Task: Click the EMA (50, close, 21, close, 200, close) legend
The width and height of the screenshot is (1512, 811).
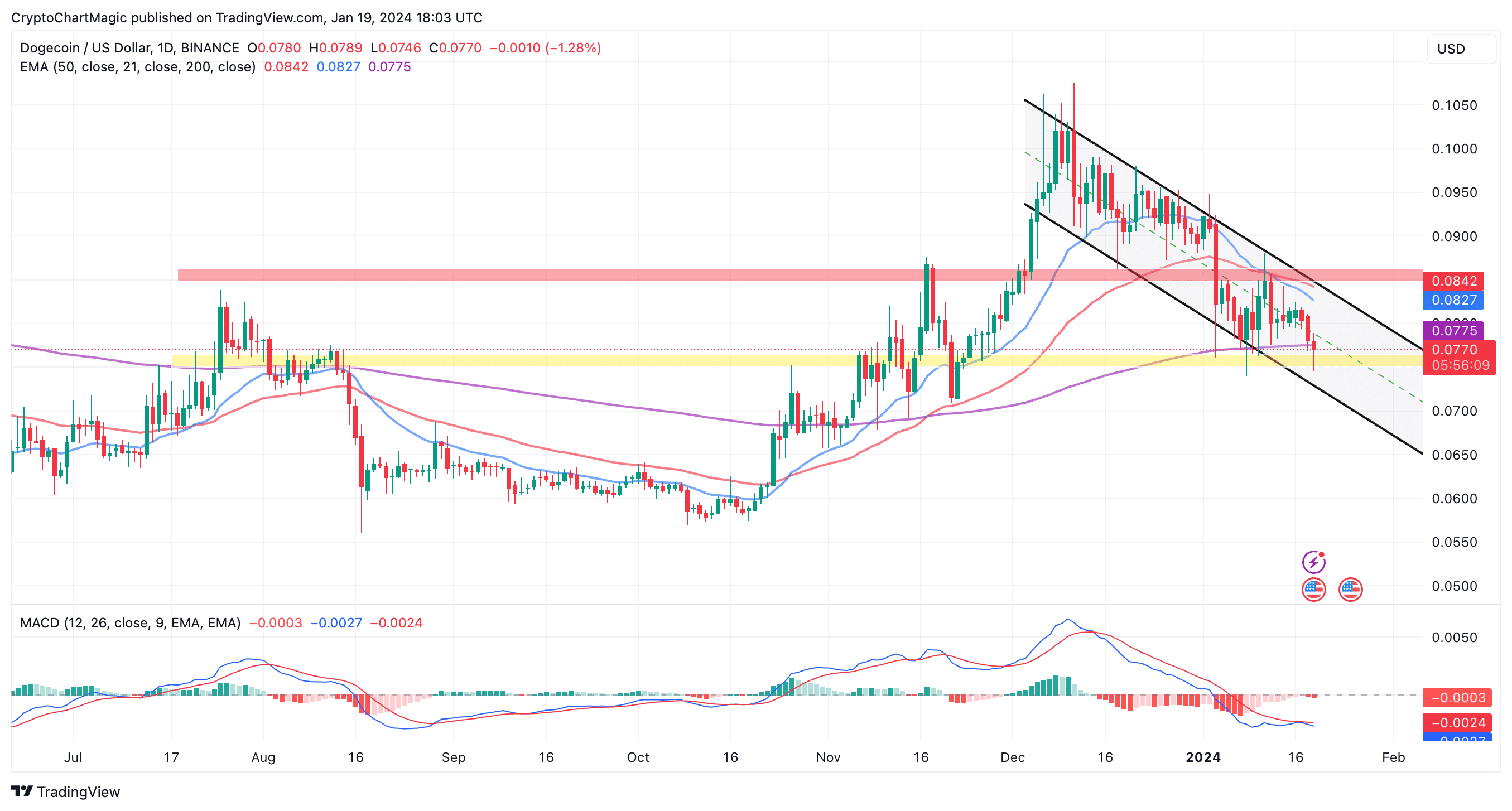Action: point(138,67)
